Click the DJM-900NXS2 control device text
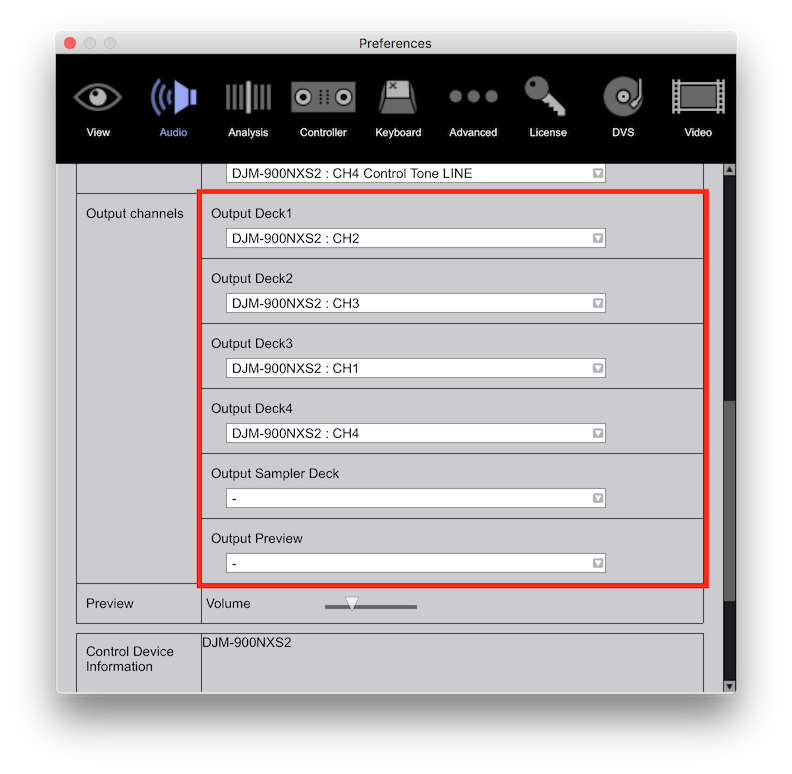This screenshot has height=774, width=792. [247, 642]
